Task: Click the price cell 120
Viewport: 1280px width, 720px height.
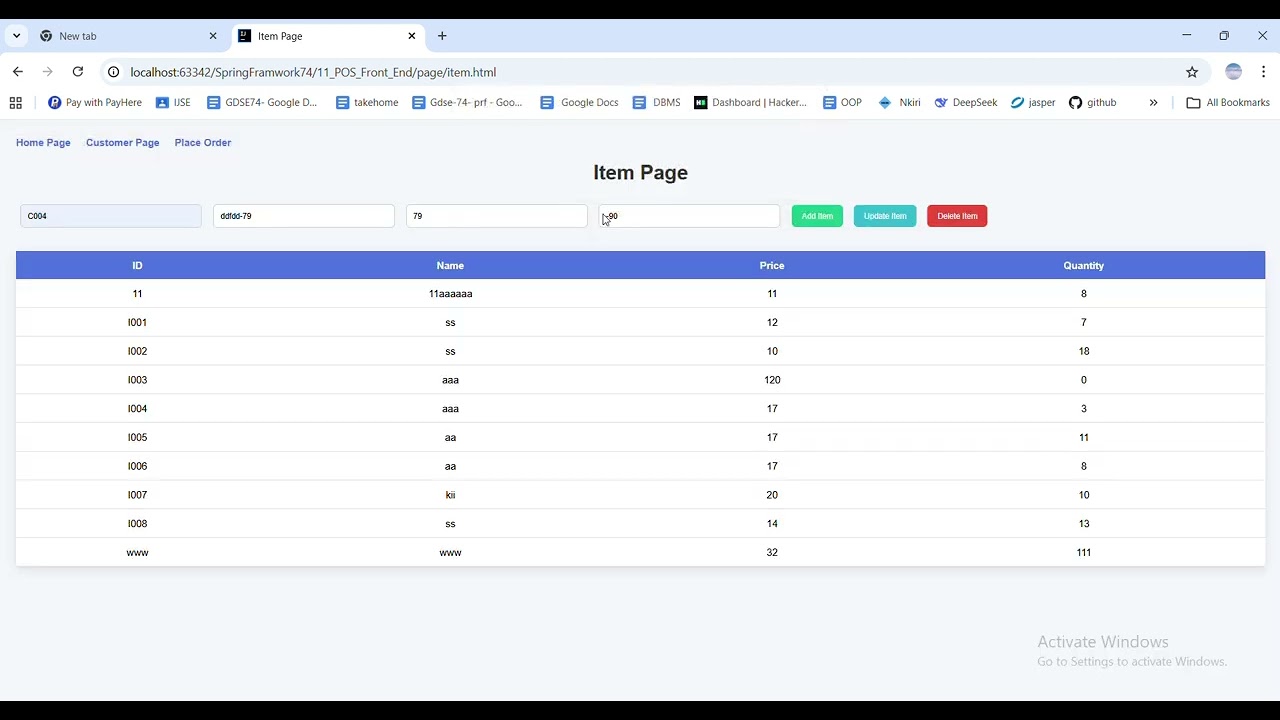Action: tap(772, 380)
